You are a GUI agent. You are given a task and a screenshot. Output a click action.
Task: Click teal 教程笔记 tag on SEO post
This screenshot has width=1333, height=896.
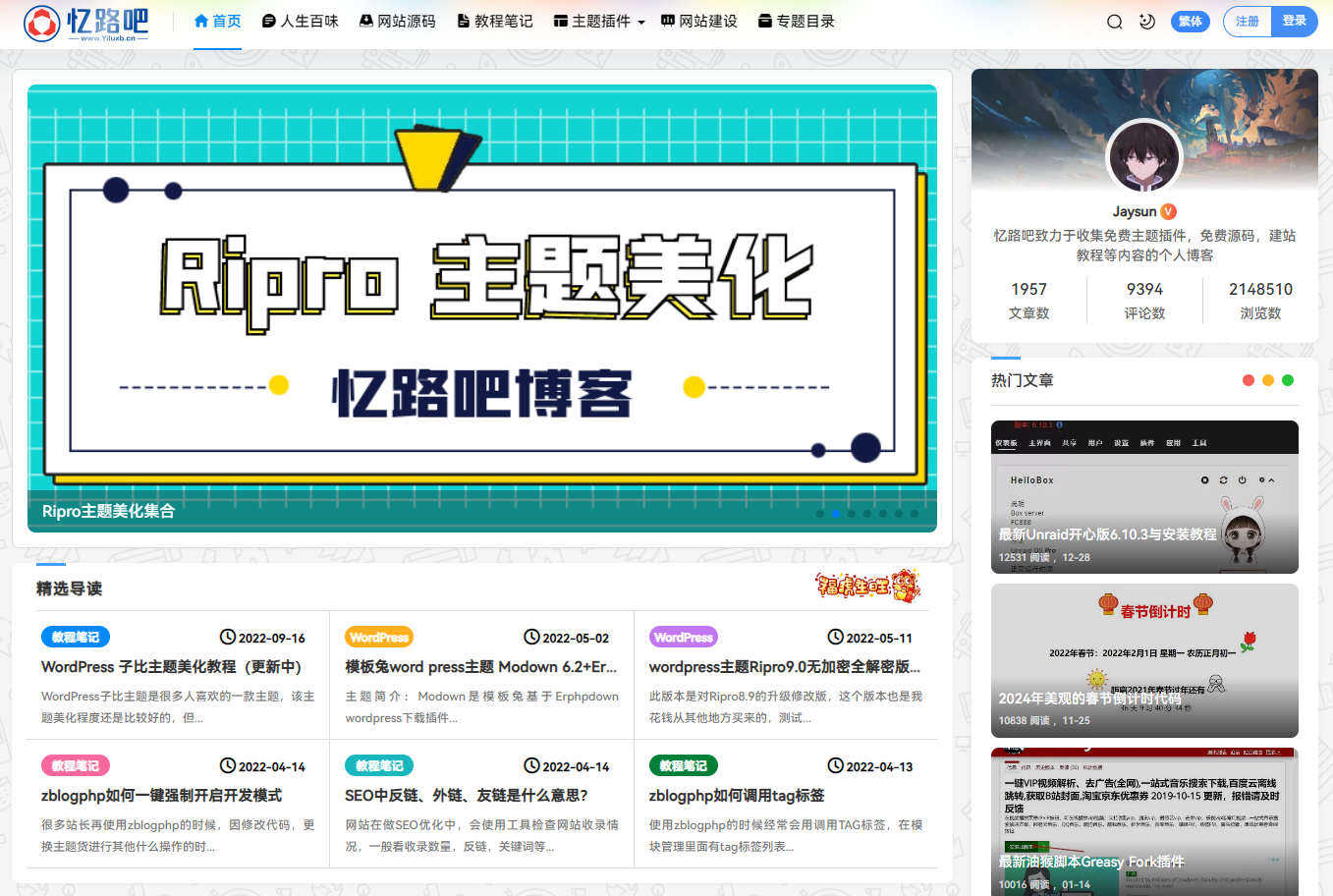(x=379, y=765)
